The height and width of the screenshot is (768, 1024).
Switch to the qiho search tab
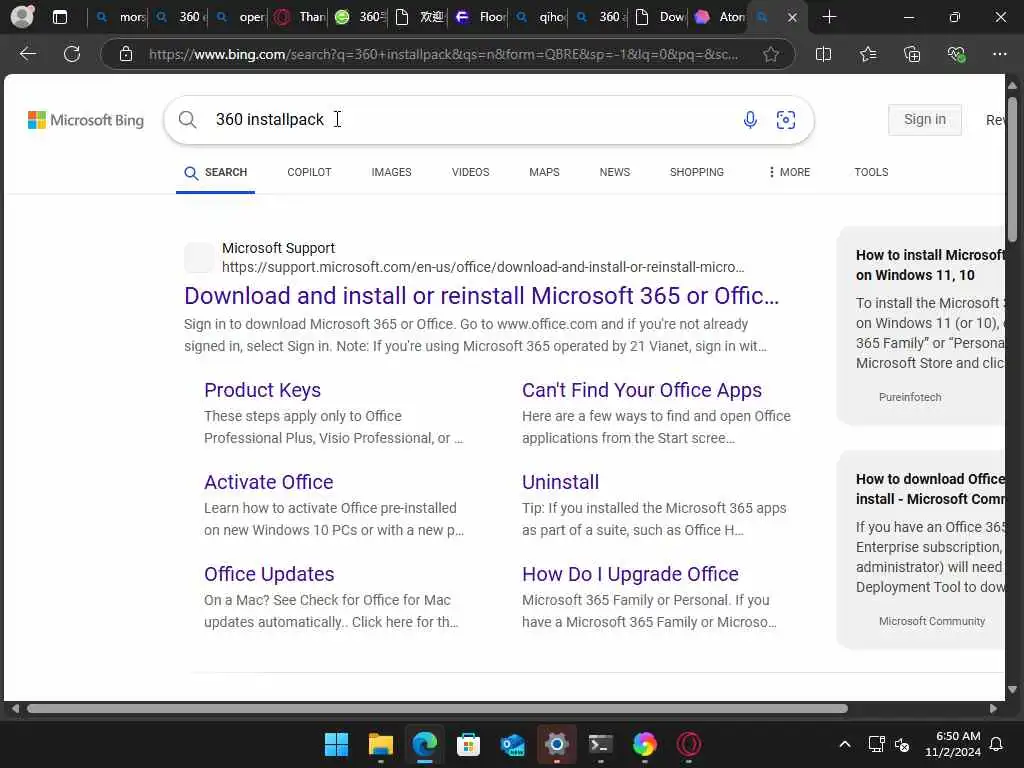(541, 17)
